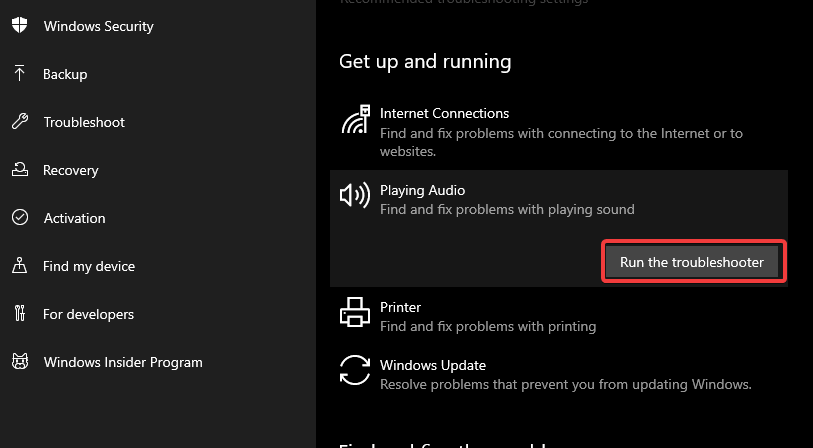Run the troubleshooter for Playing Audio
813x448 pixels.
(692, 262)
